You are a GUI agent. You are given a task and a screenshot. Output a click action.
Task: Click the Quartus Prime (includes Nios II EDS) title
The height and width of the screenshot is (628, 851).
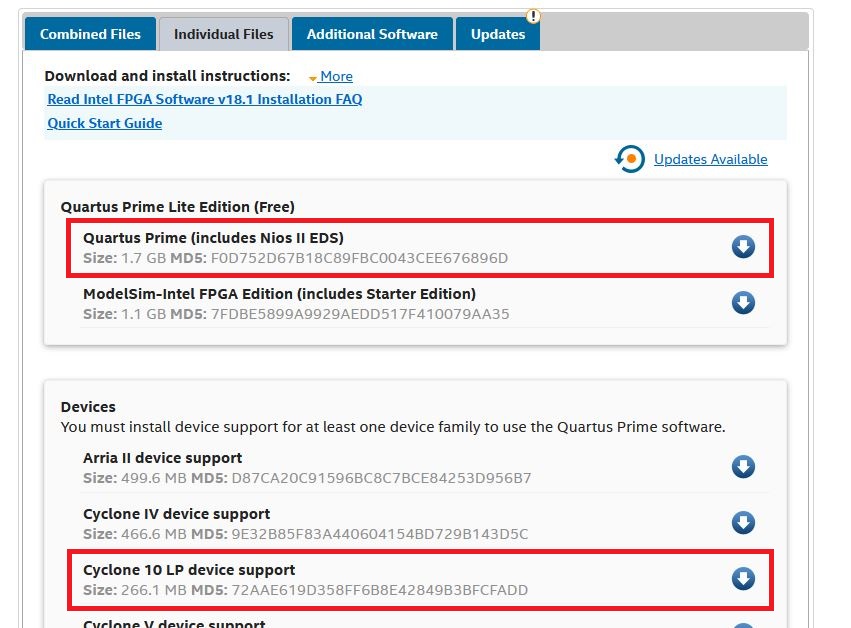[213, 238]
